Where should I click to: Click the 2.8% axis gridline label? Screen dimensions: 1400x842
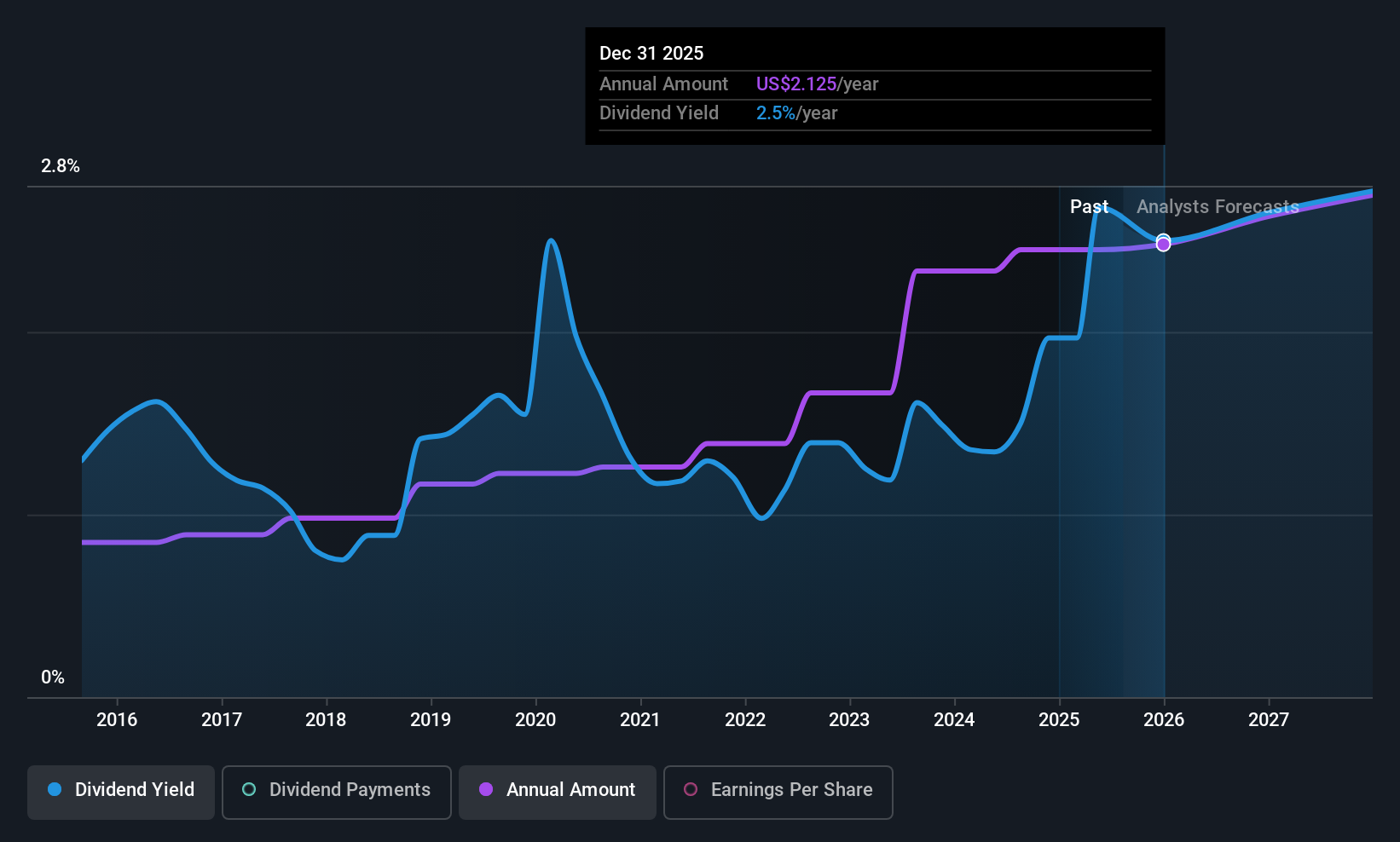pyautogui.click(x=61, y=166)
